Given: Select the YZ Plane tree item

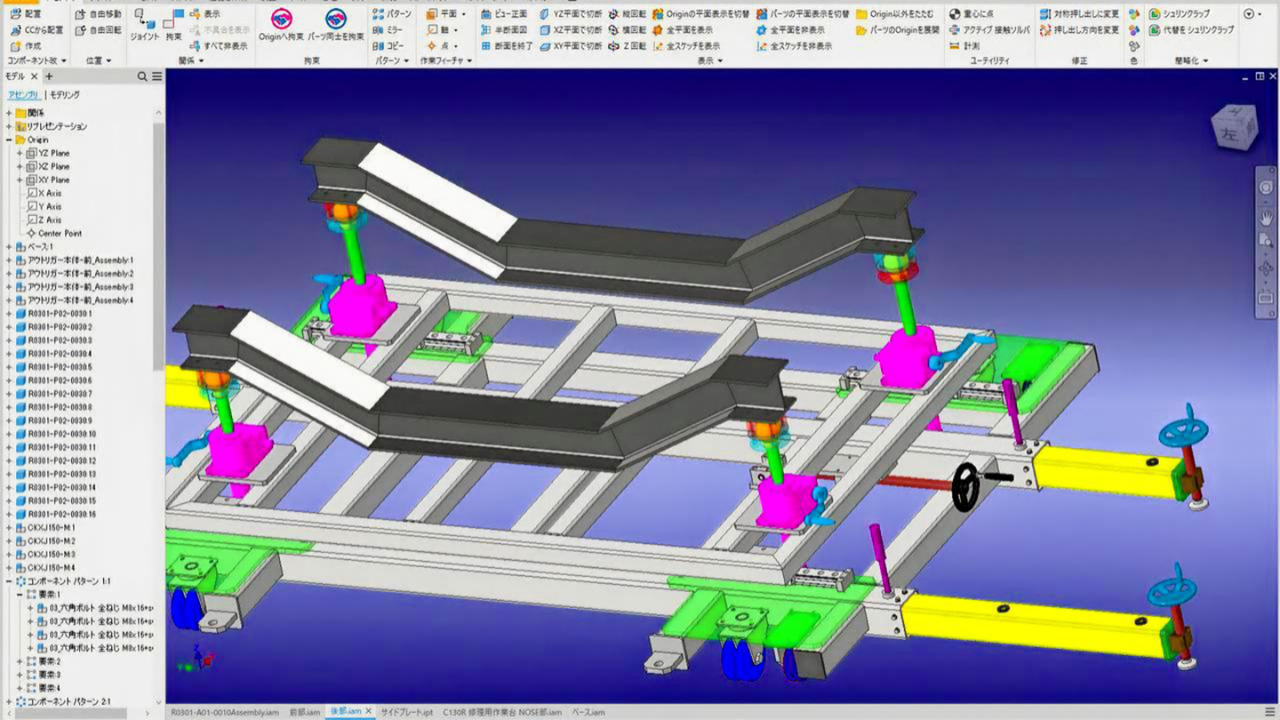Looking at the screenshot, I should click(54, 153).
